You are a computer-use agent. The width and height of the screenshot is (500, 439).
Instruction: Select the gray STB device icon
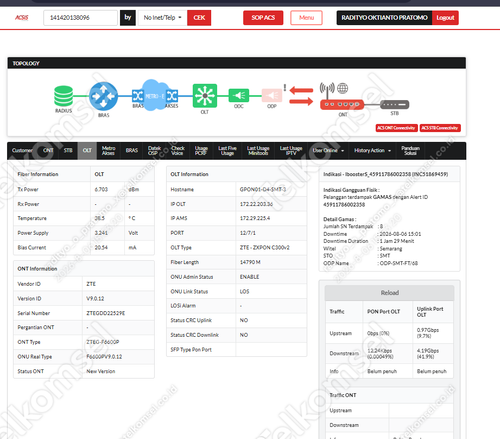click(x=395, y=105)
